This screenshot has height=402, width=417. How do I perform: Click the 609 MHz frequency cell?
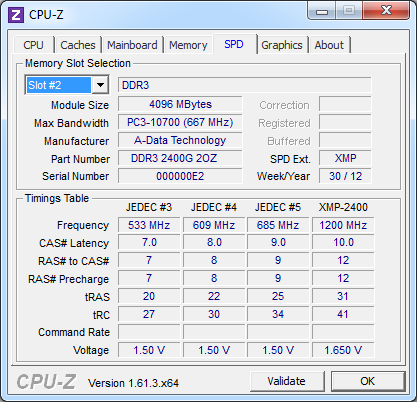[x=214, y=225]
